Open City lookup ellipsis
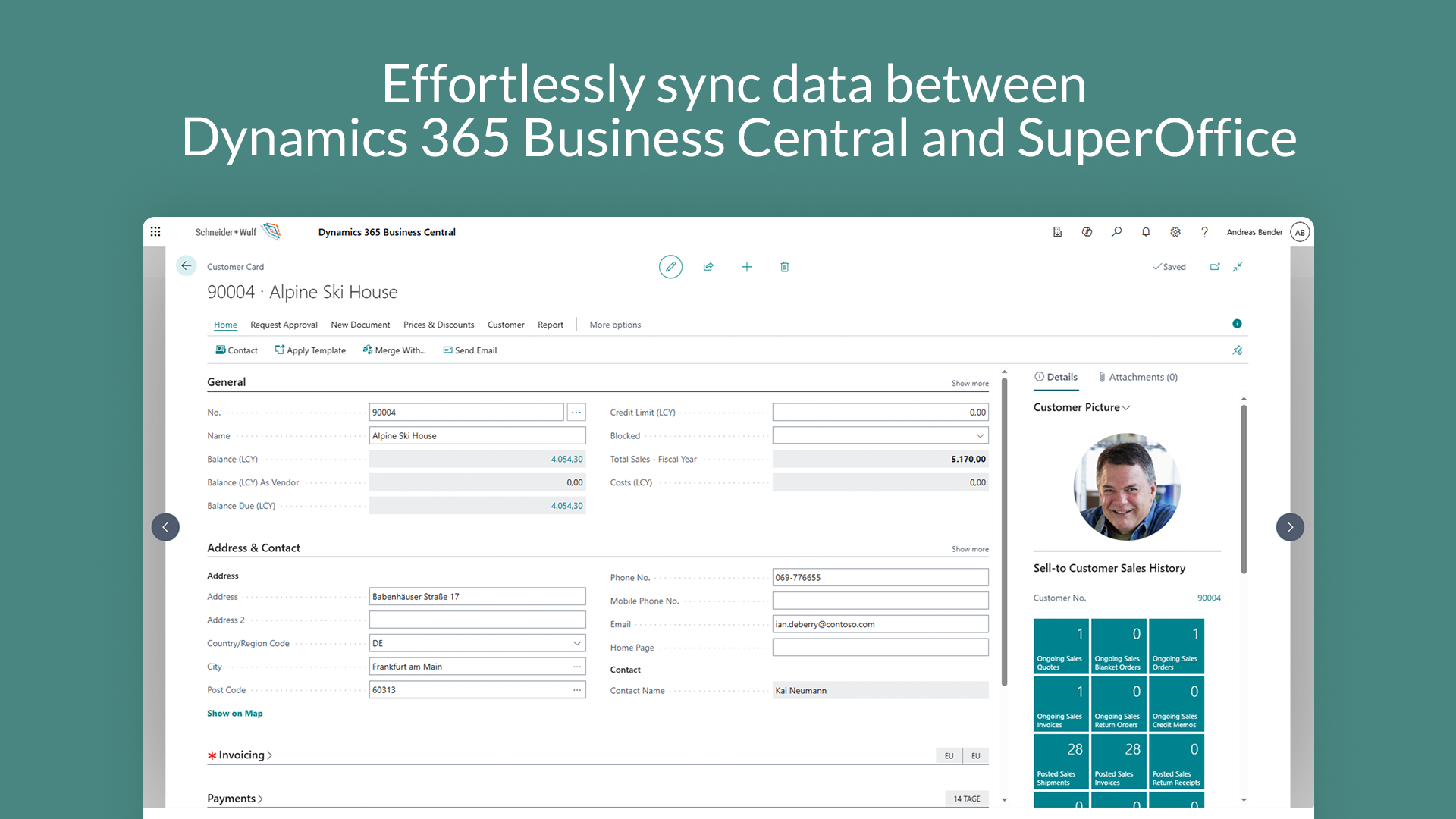Screen dimensions: 1456x819 (x=577, y=667)
